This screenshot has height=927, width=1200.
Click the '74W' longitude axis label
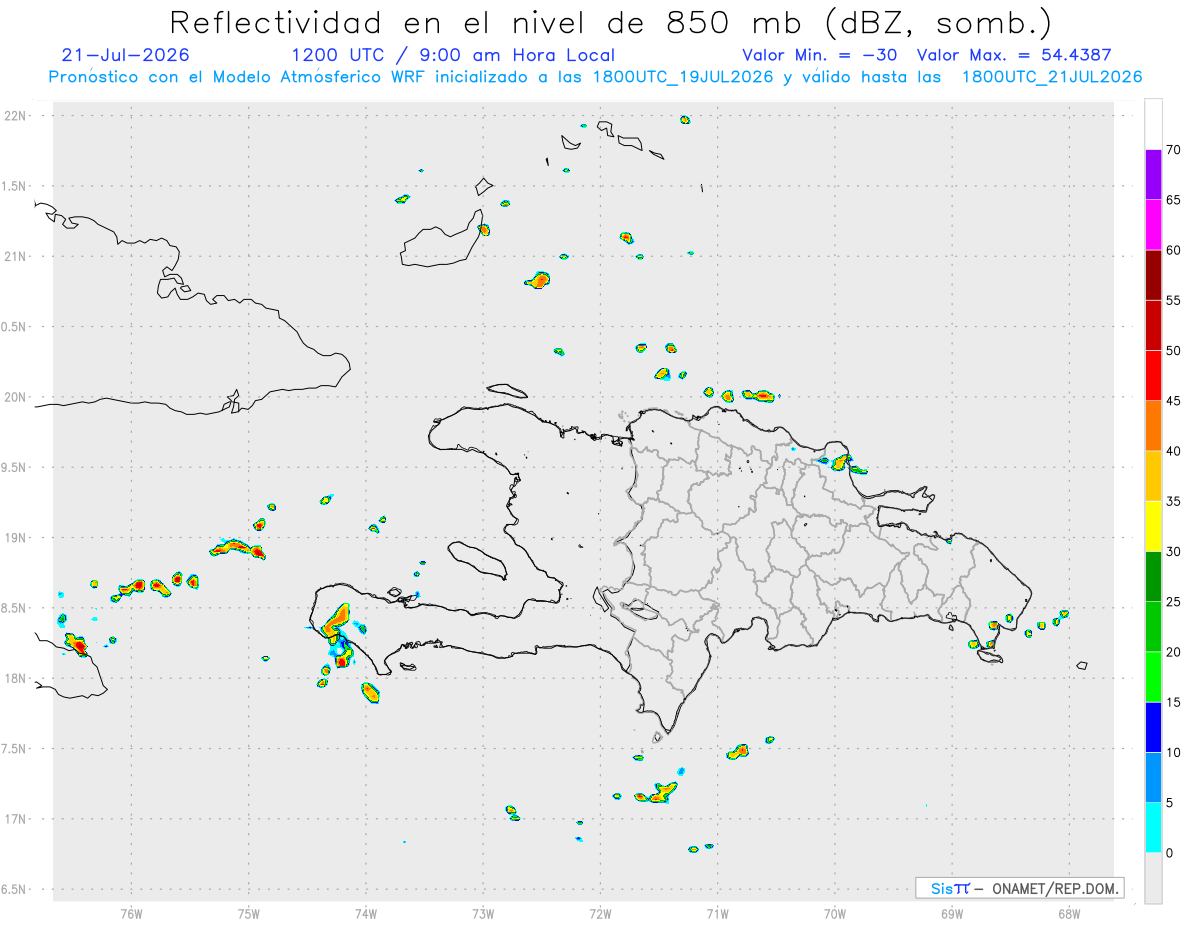366,913
